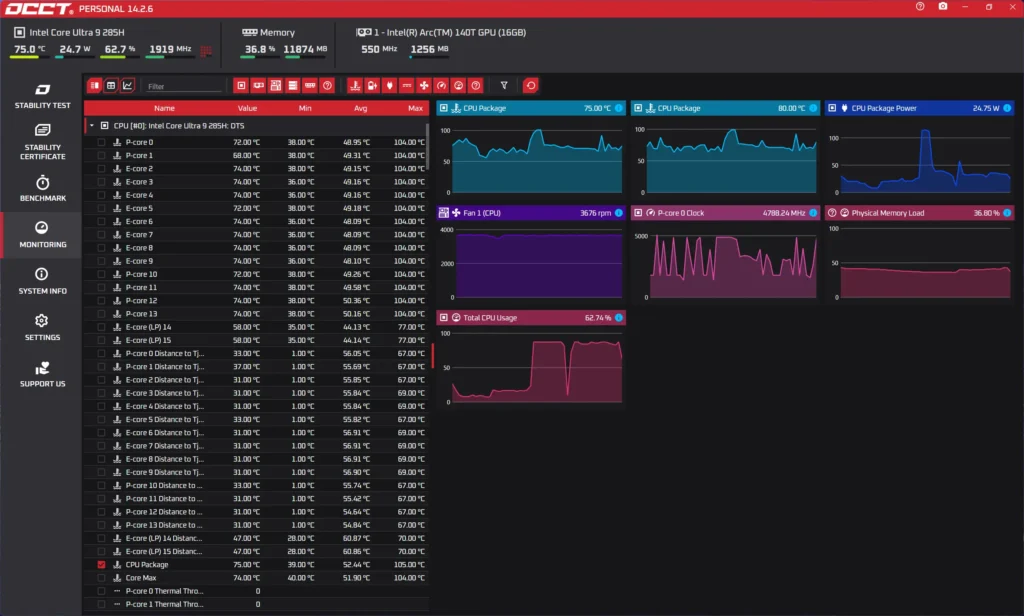This screenshot has width=1024, height=616.
Task: Click the sensor Filter text field
Action: coord(184,87)
